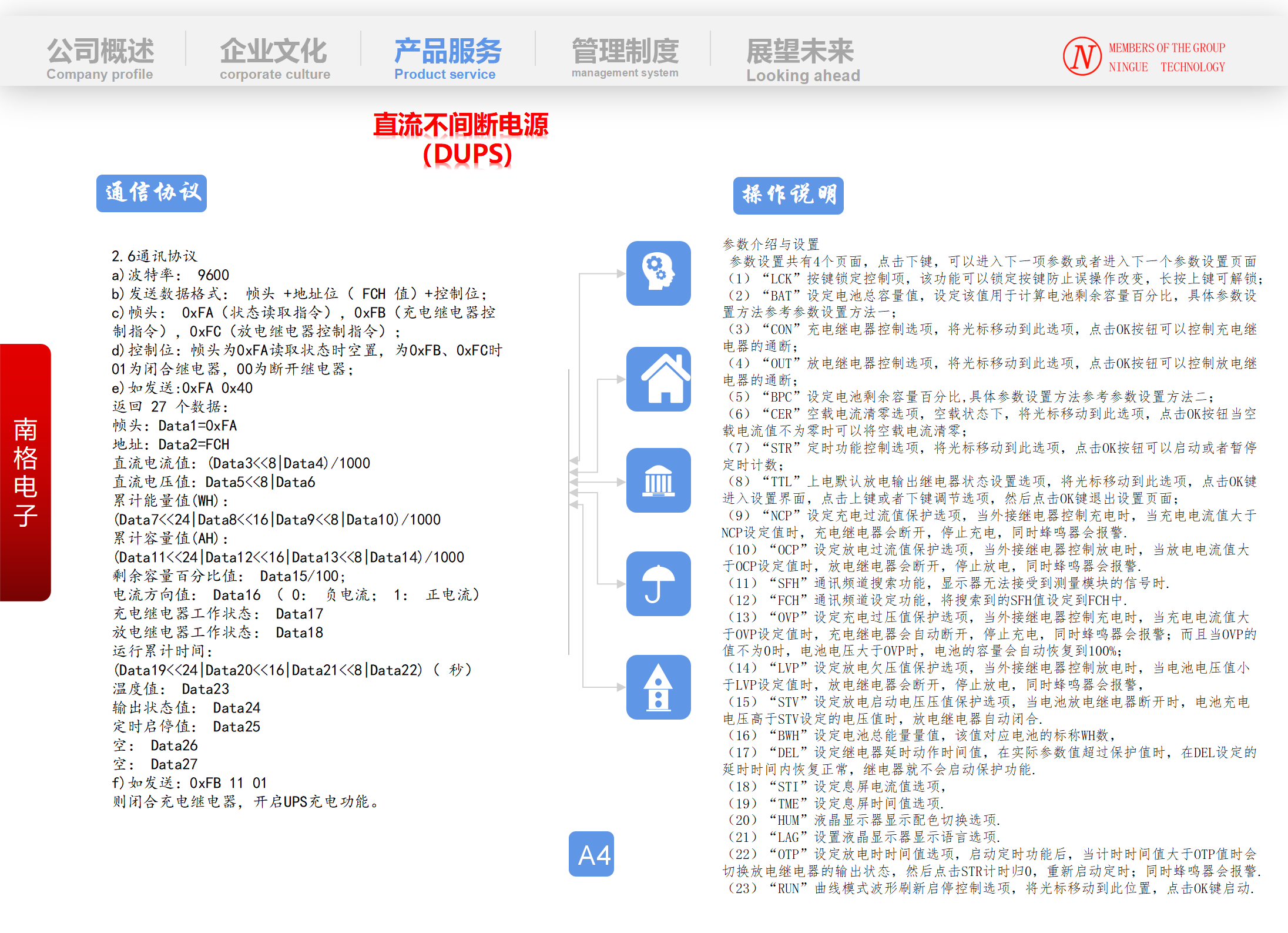Click 直流电压值: Data5<<8|Data6 line
Screen dimensions: 1288x933
tap(214, 482)
